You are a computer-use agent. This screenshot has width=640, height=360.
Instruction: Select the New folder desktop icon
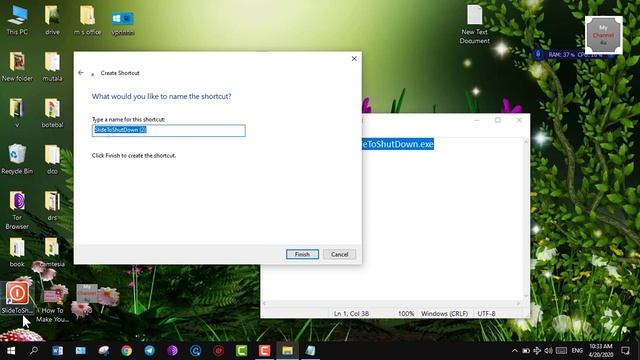[x=17, y=67]
